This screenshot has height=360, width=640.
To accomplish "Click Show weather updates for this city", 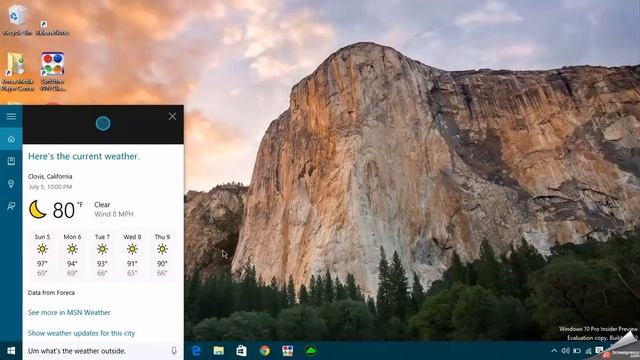I will [81, 333].
